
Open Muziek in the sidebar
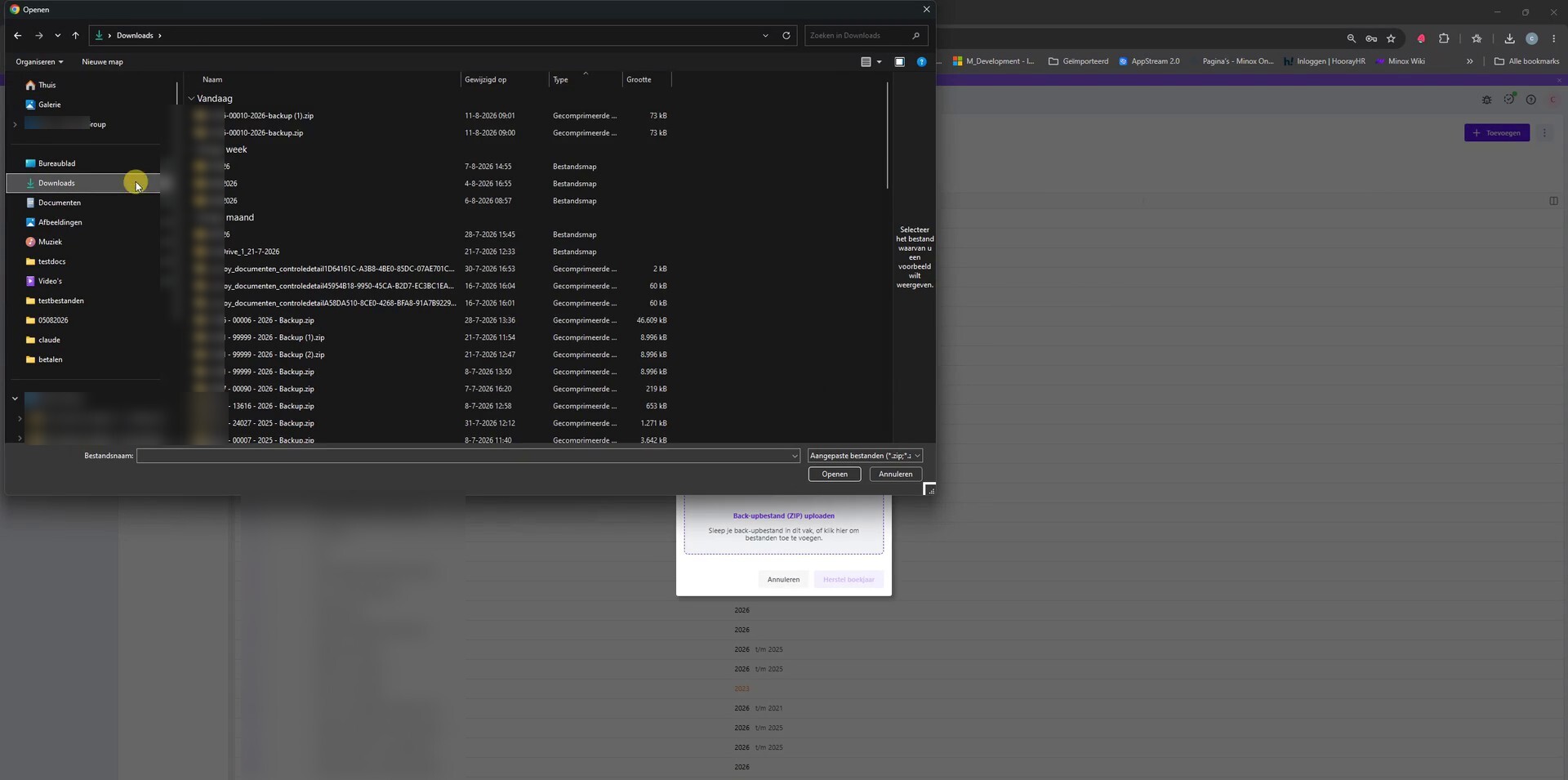click(x=50, y=242)
